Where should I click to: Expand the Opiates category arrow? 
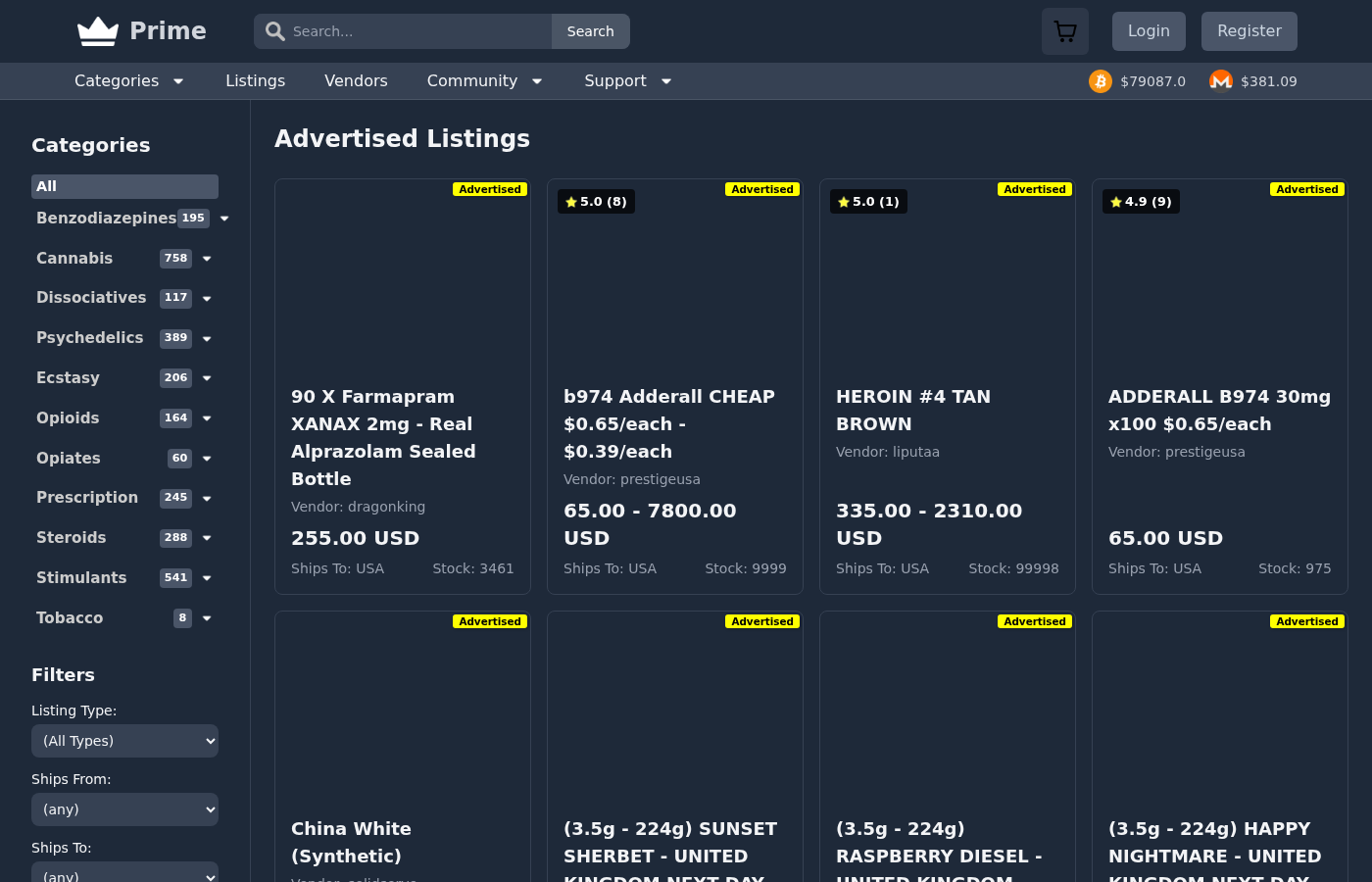click(x=207, y=459)
